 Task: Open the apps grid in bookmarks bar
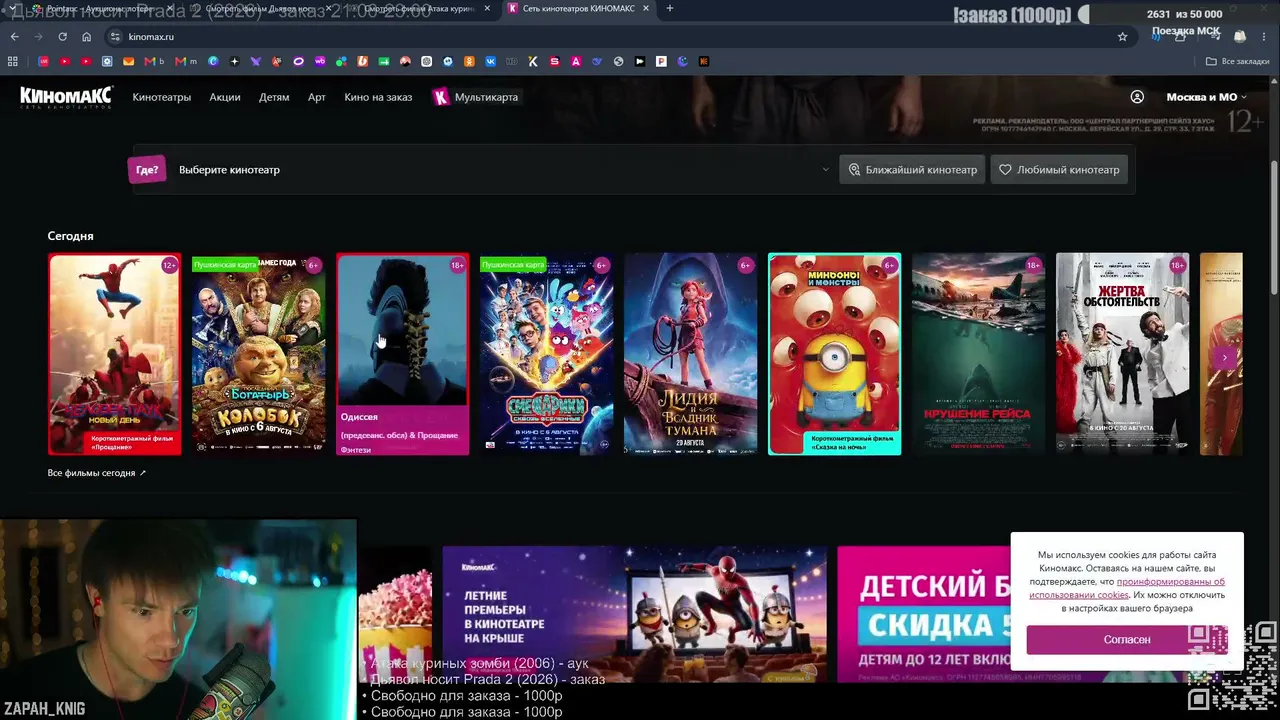coord(13,61)
